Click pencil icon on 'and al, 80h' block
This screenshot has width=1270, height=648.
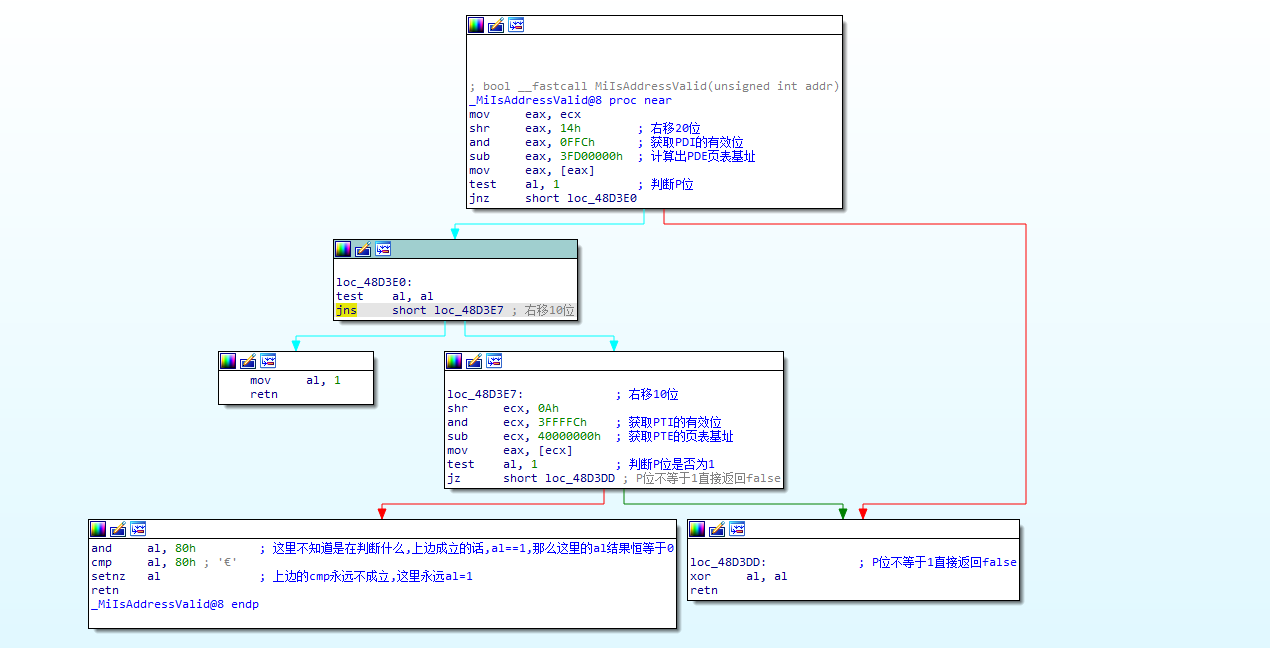coord(118,529)
